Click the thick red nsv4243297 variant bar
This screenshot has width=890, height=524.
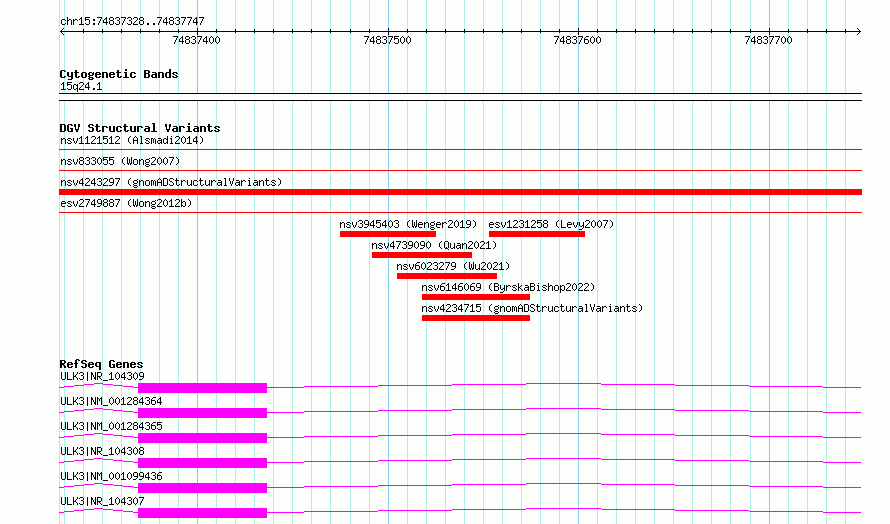click(460, 192)
